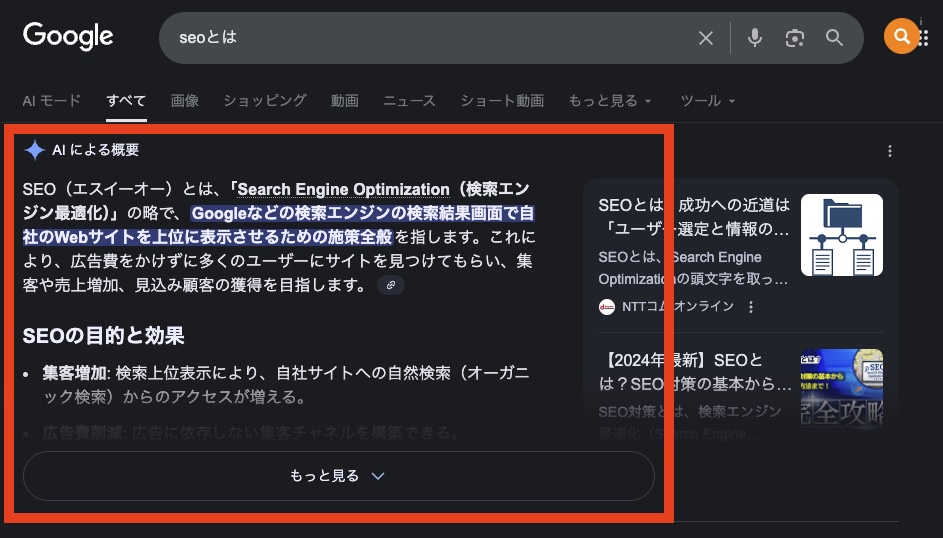The height and width of the screenshot is (538, 943).
Task: Click the NTTコム オンライン source name
Action: (x=678, y=307)
